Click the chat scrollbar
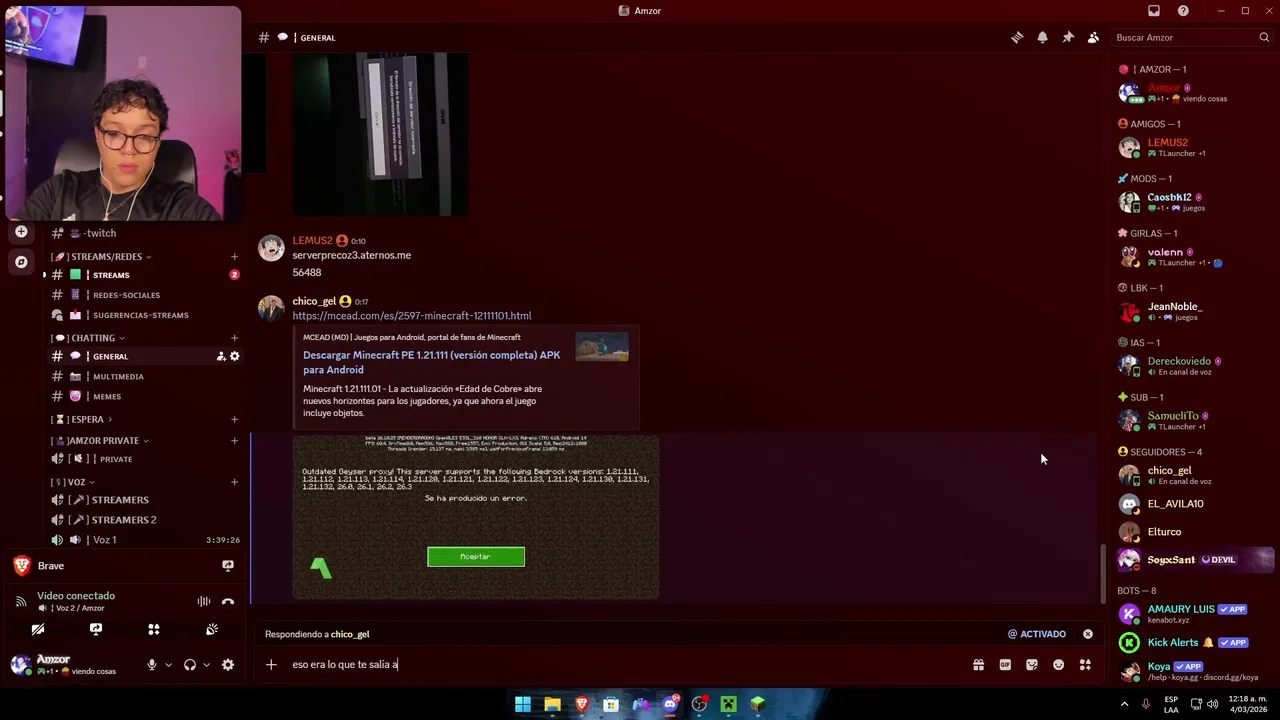The height and width of the screenshot is (720, 1280). point(1103,573)
